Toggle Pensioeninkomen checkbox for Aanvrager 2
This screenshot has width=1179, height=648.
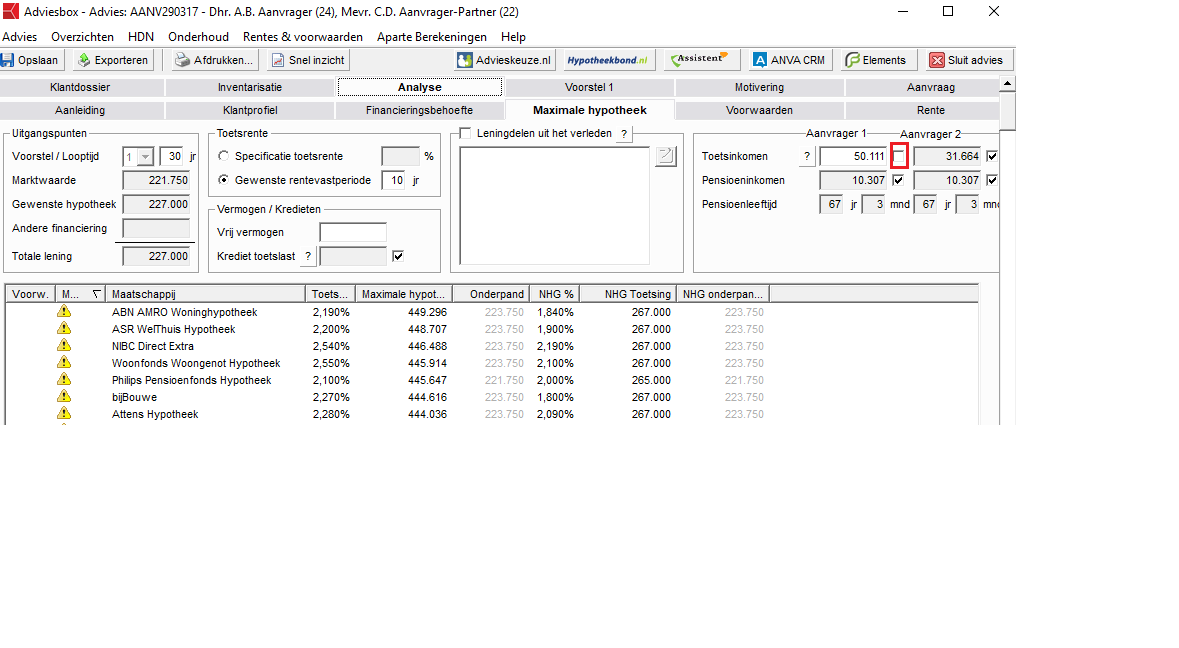click(993, 180)
